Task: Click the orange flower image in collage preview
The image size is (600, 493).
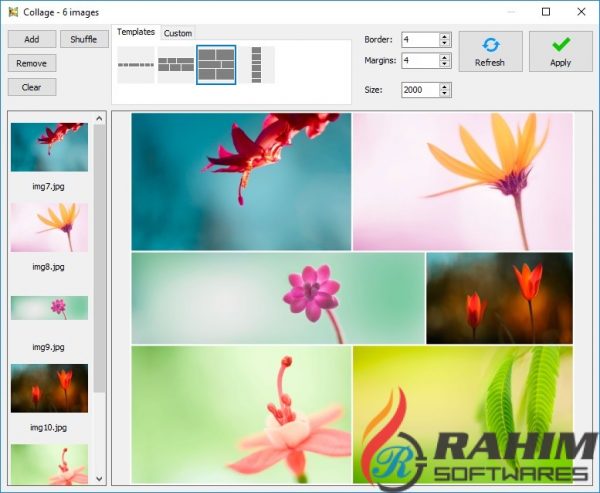Action: pyautogui.click(x=463, y=181)
